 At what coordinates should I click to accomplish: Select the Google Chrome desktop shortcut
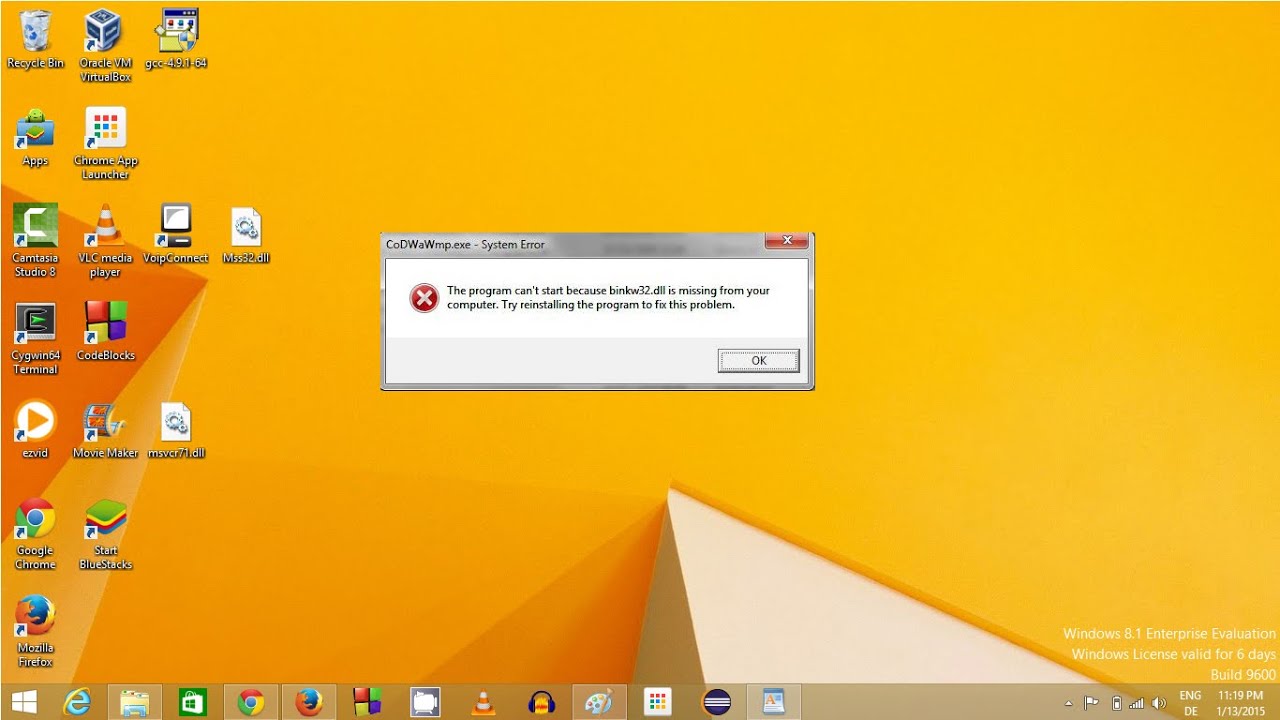(35, 534)
